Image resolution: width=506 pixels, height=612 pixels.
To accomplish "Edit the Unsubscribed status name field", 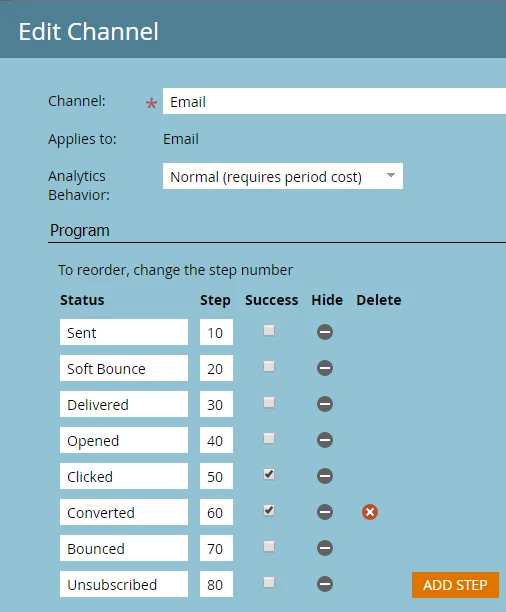I will click(124, 584).
